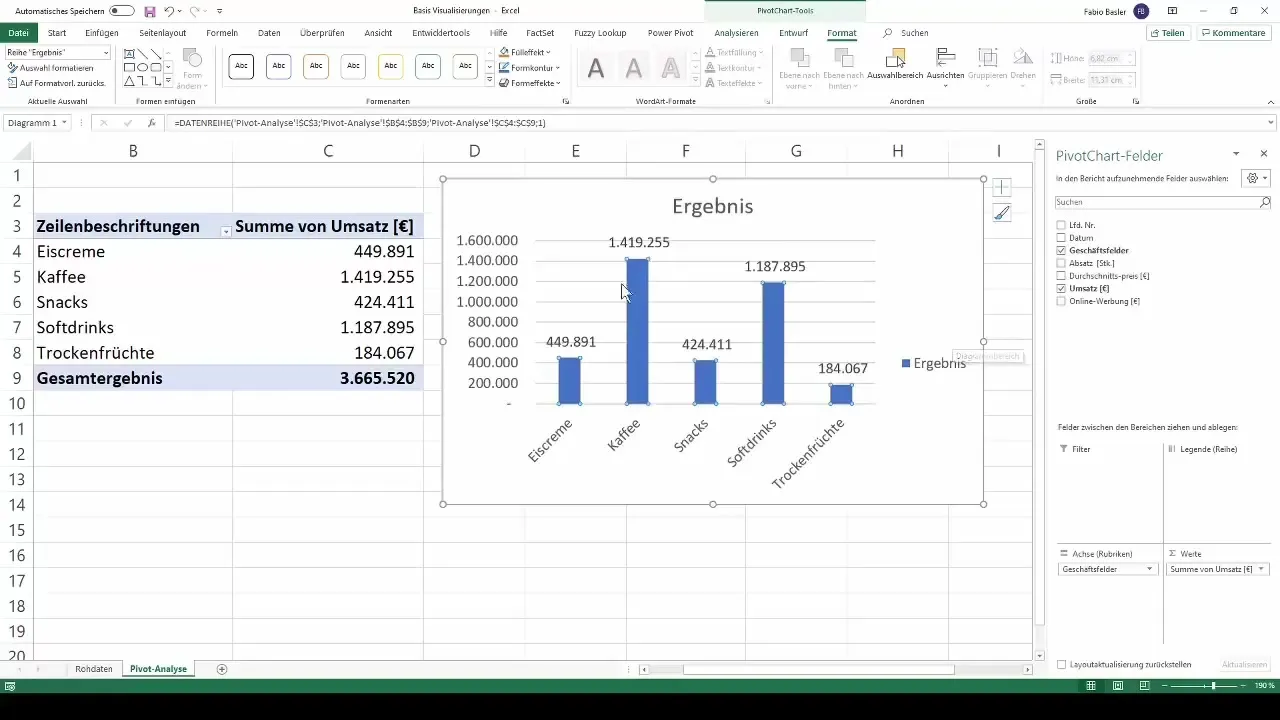Click the chart styles paintbrush button
The width and height of the screenshot is (1280, 720).
click(1001, 212)
